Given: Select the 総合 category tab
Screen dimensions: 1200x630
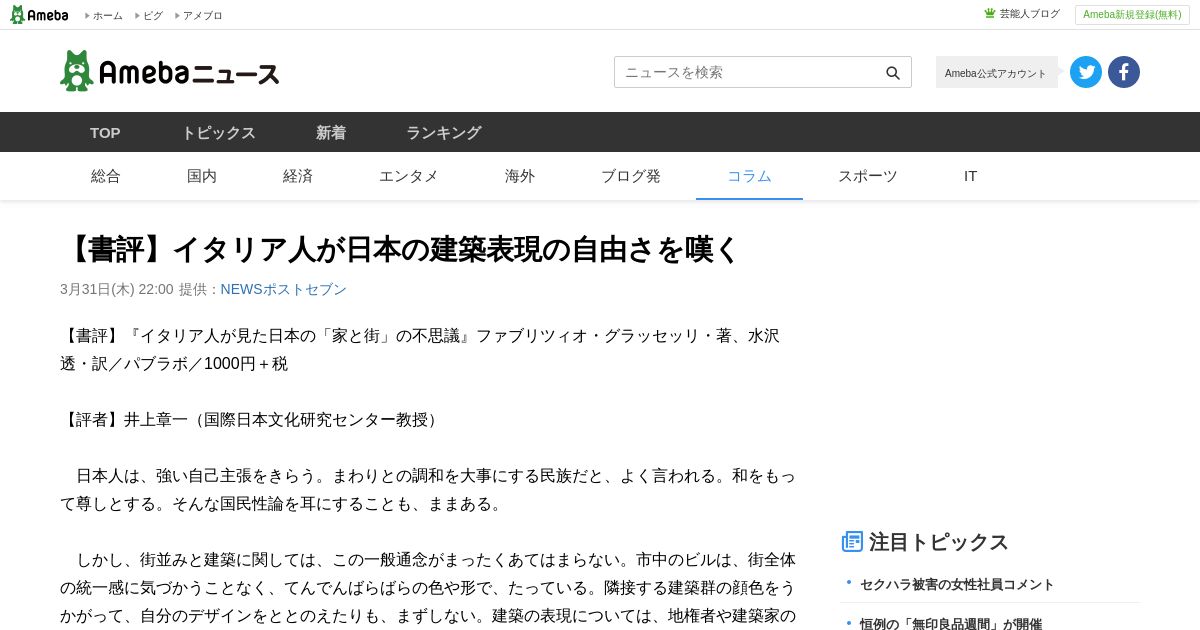Looking at the screenshot, I should (106, 176).
